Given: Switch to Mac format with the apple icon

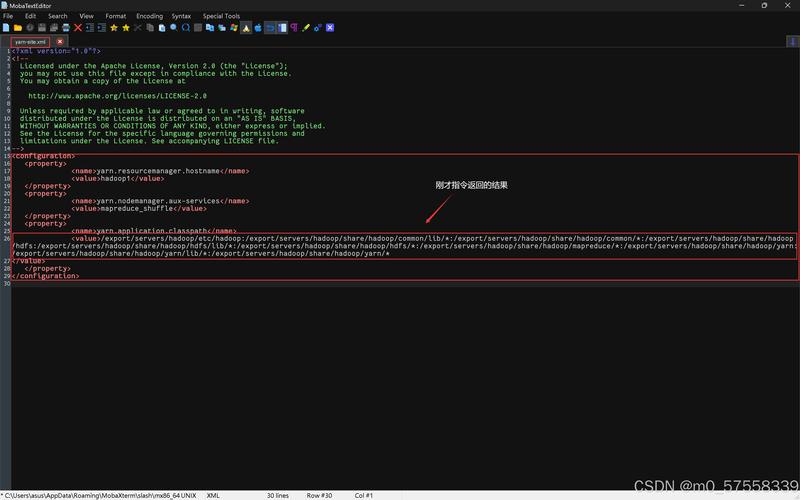Looking at the screenshot, I should pyautogui.click(x=258, y=28).
